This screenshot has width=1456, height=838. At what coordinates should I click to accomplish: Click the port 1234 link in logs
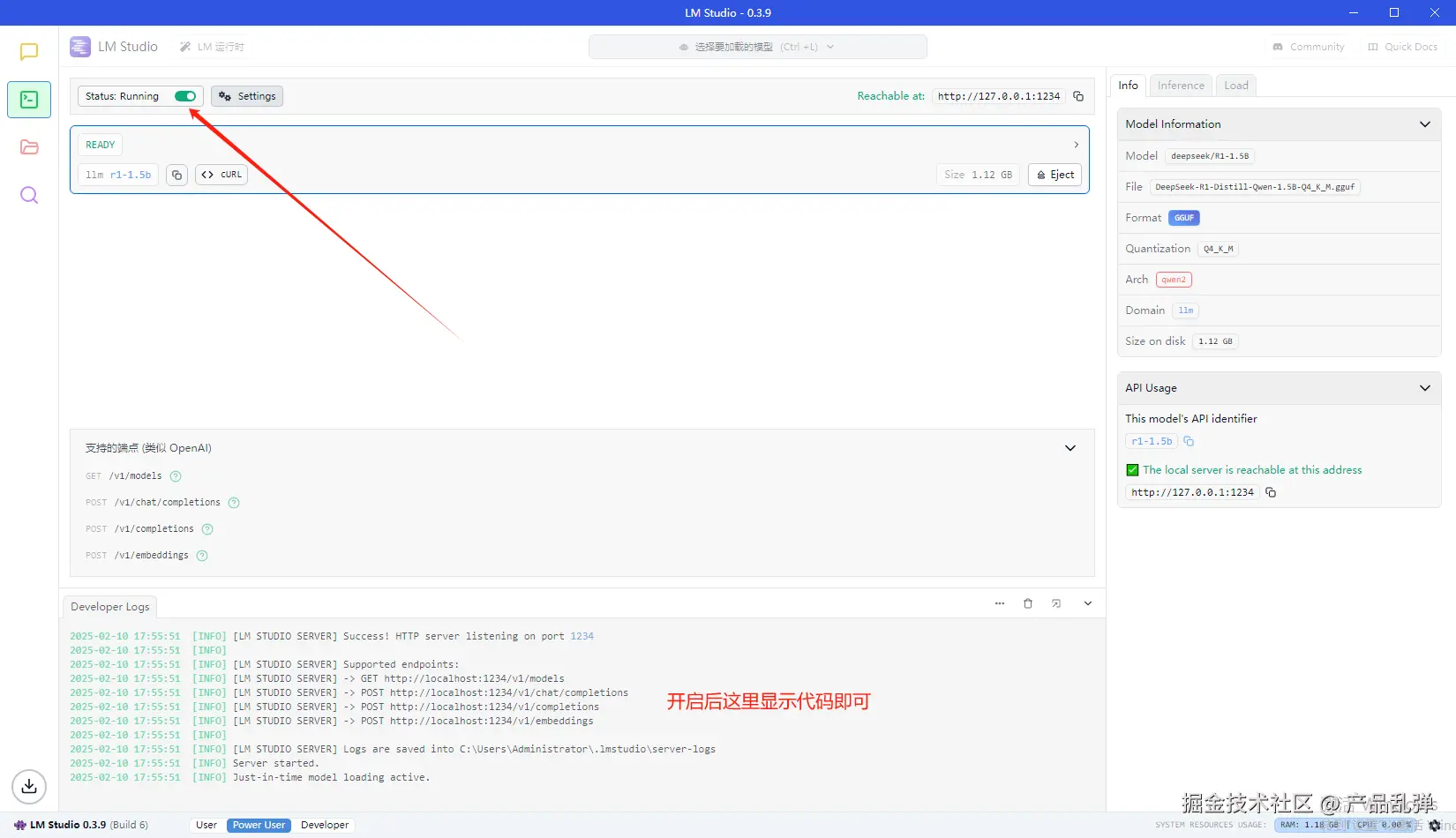pyautogui.click(x=582, y=637)
